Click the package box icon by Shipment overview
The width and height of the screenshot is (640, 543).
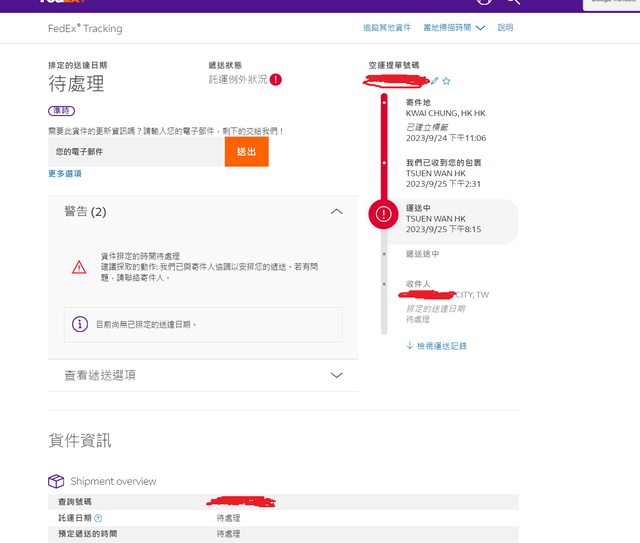point(56,481)
